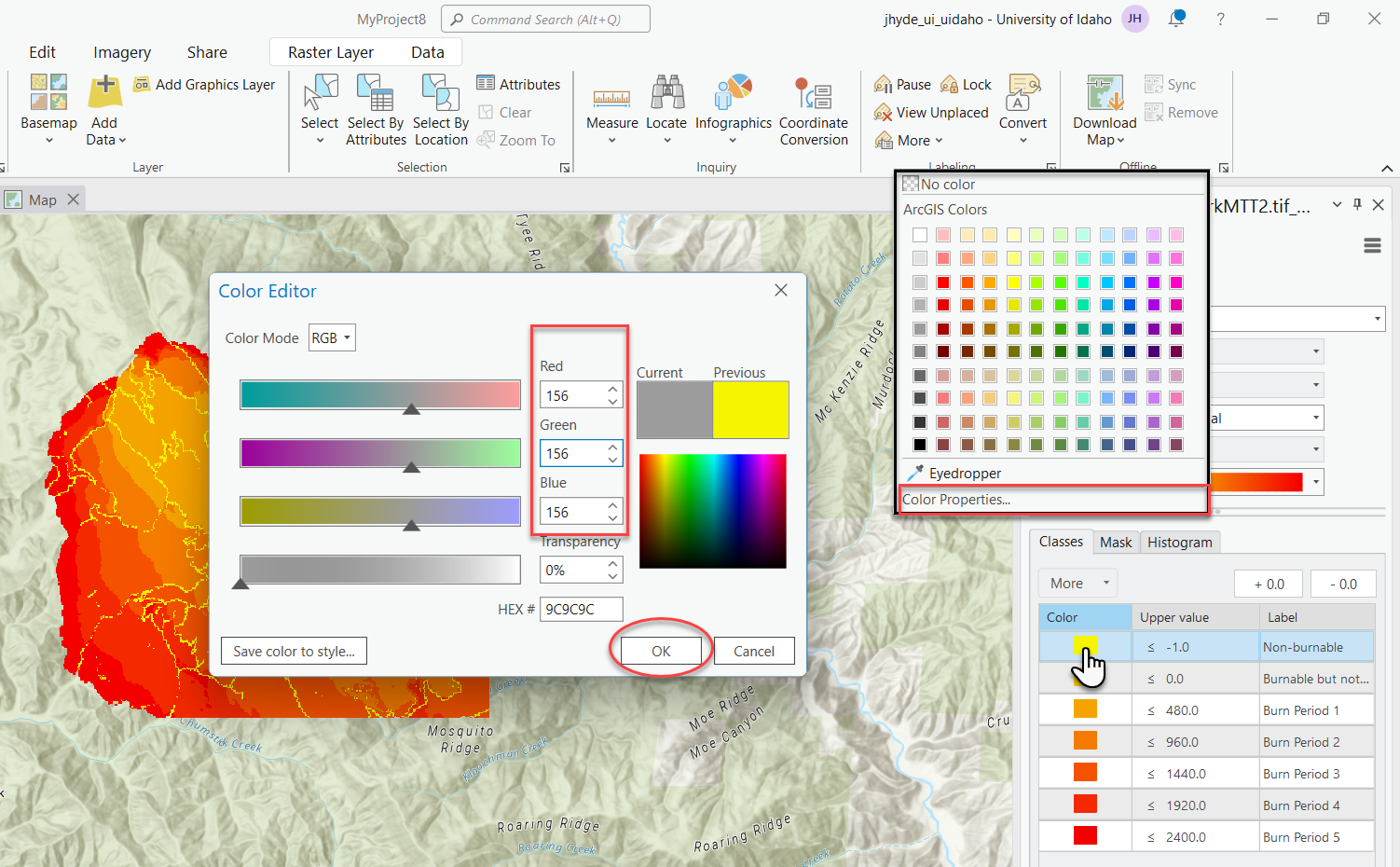
Task: Click the Command Search box
Action: [x=545, y=19]
